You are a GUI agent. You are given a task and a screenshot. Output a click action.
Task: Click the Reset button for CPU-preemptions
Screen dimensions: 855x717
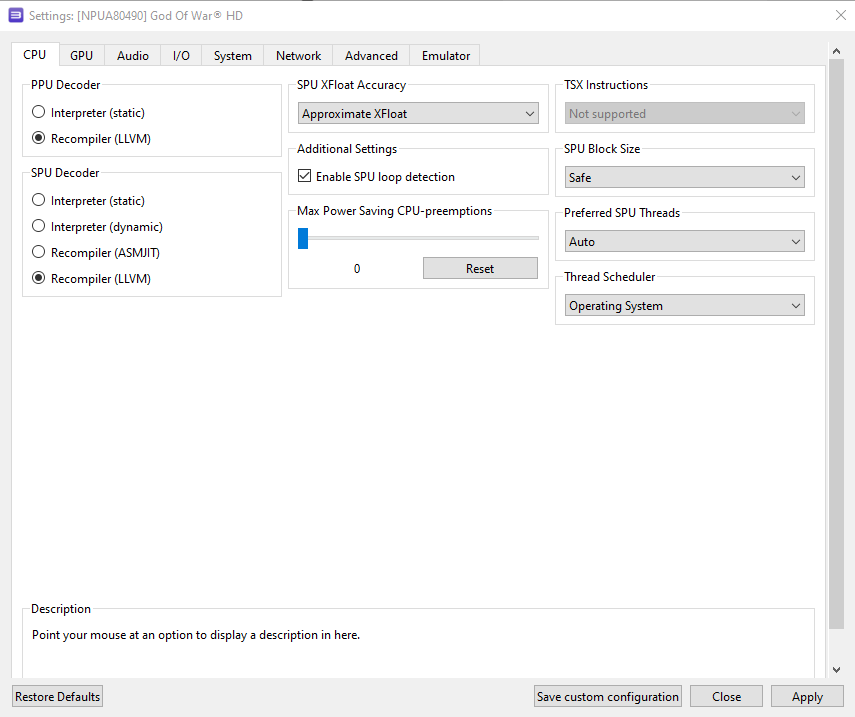[480, 268]
